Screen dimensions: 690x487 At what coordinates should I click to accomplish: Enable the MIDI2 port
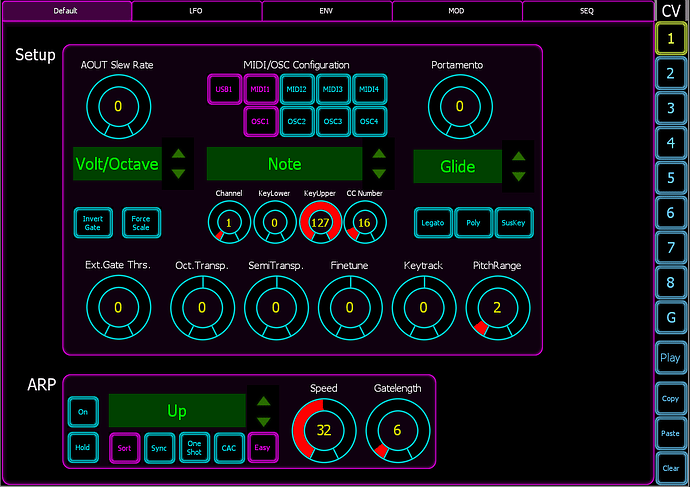[x=297, y=89]
